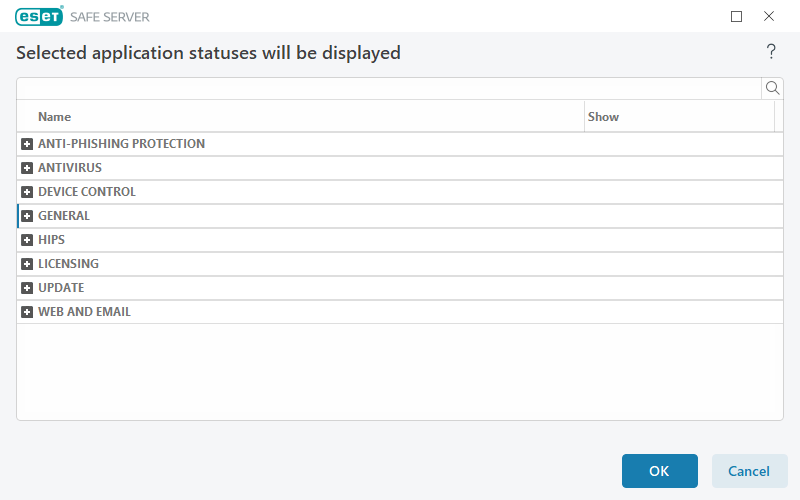Viewport: 800px width, 500px height.
Task: Expand the Anti-Phishing Protection plus icon
Action: [x=28, y=144]
